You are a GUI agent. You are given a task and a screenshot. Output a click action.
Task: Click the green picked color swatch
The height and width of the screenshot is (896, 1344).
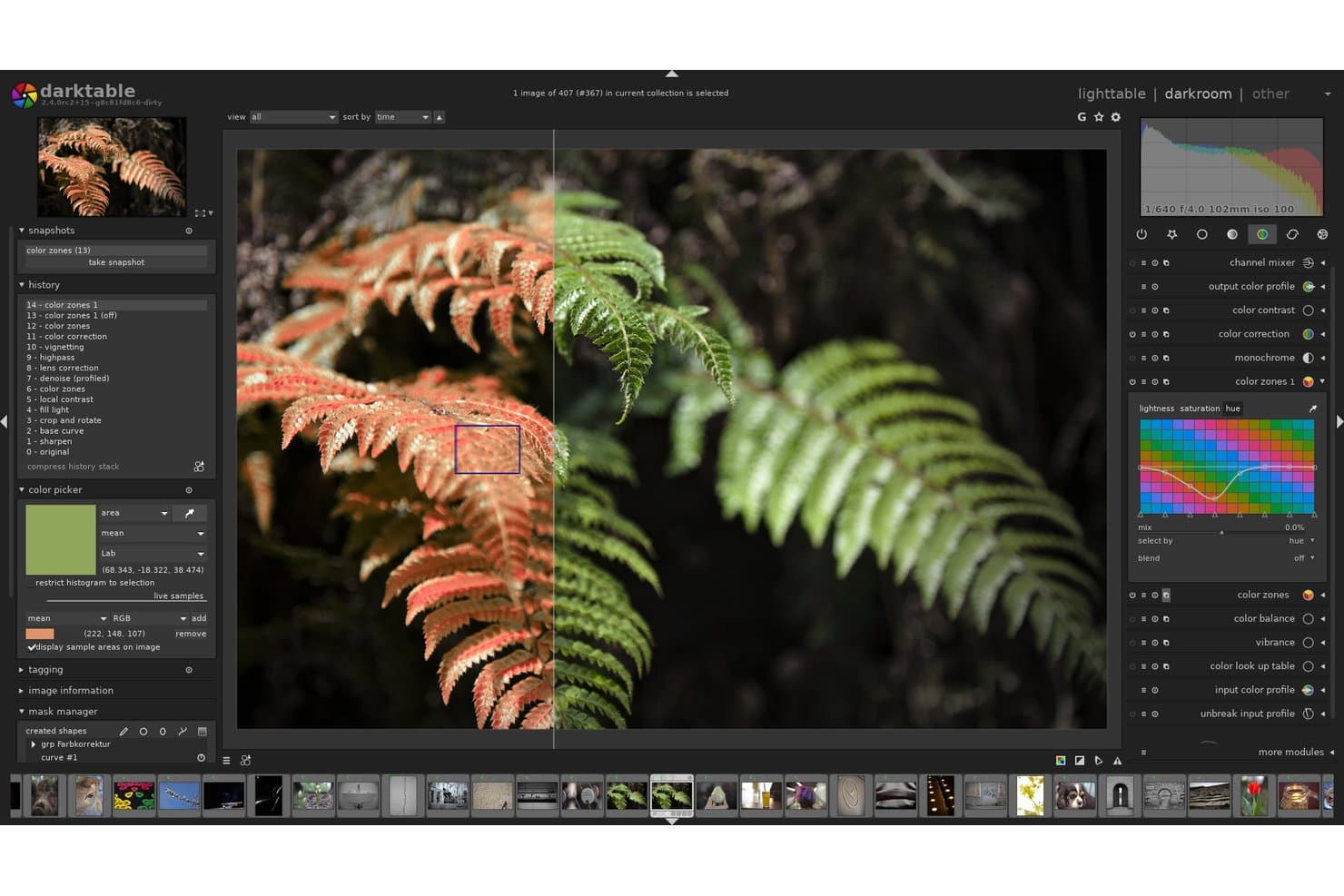(60, 540)
